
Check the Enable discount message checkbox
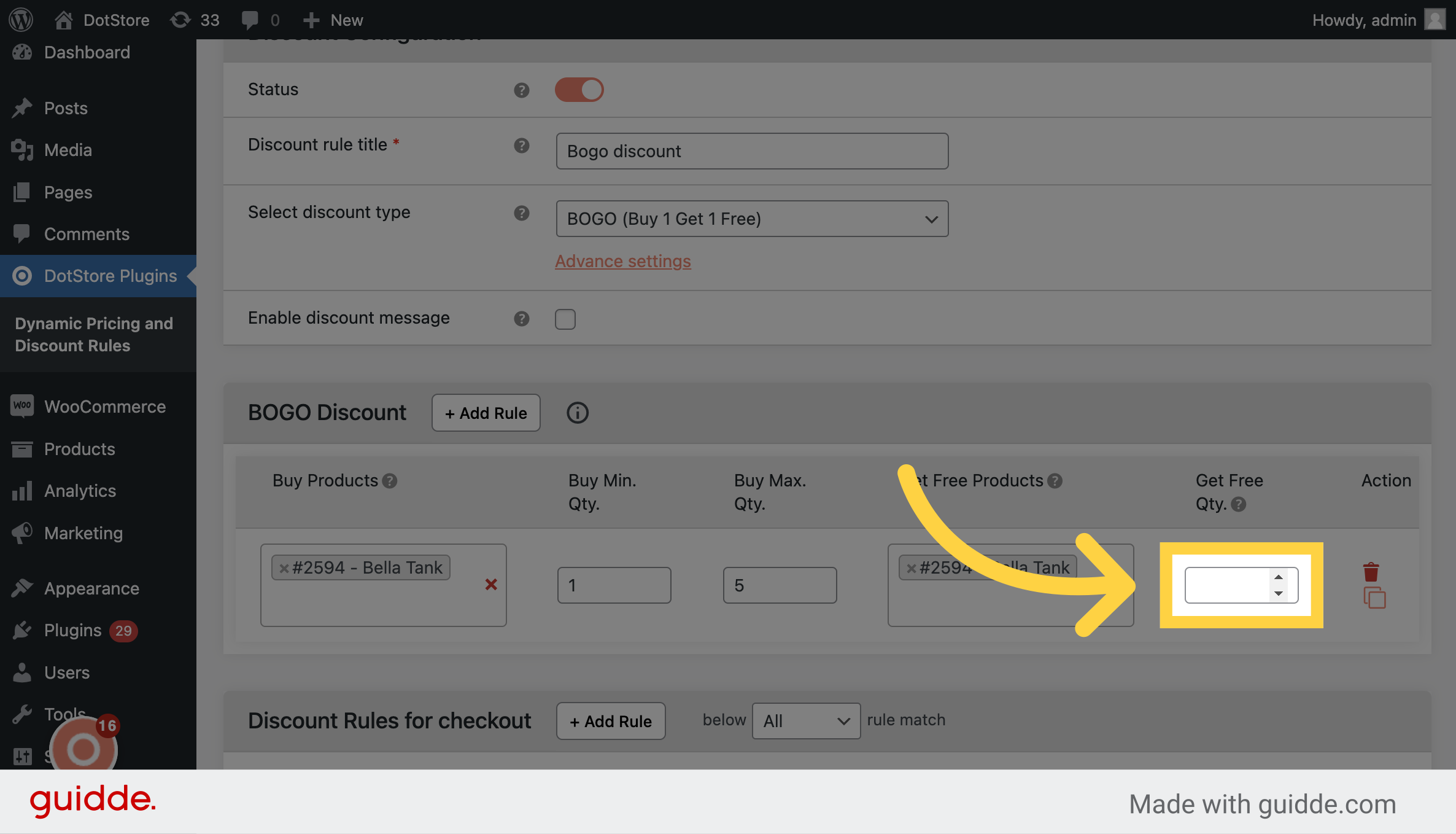(565, 319)
